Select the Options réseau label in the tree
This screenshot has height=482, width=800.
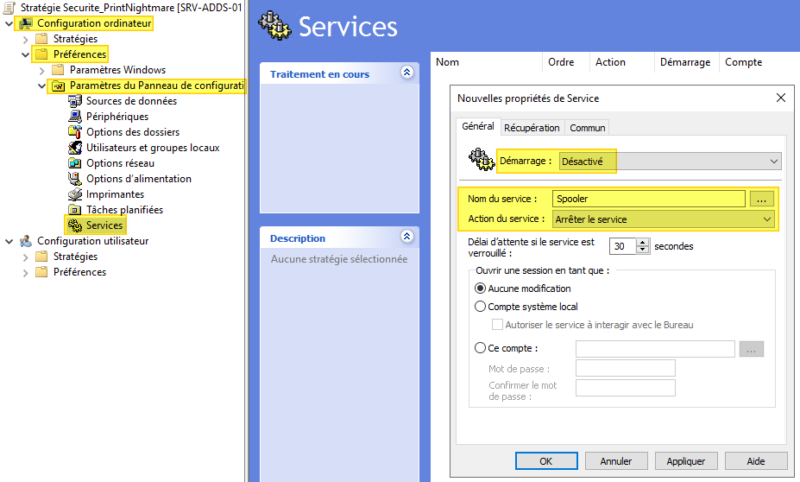(x=120, y=163)
